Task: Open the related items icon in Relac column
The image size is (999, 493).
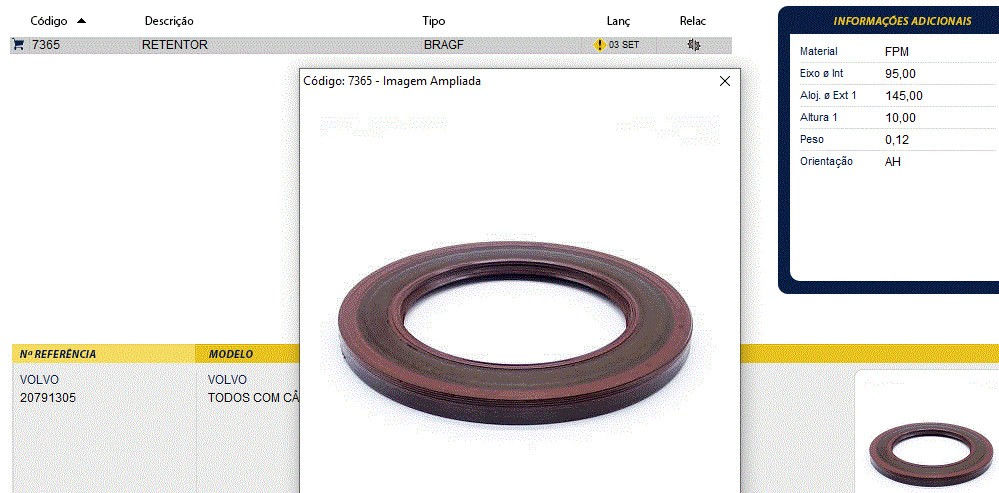Action: pos(693,45)
